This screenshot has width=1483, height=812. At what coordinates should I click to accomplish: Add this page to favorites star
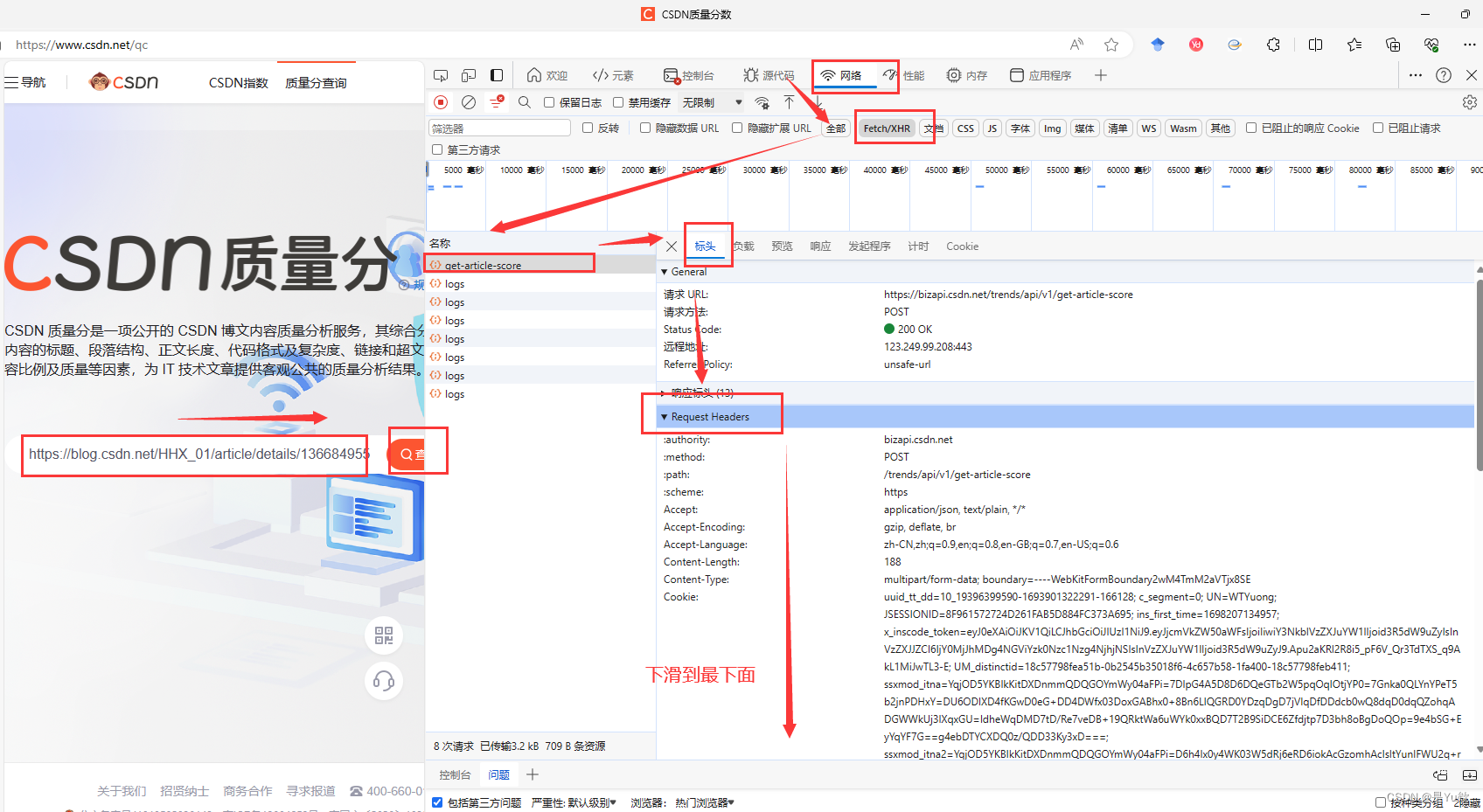pos(1111,45)
